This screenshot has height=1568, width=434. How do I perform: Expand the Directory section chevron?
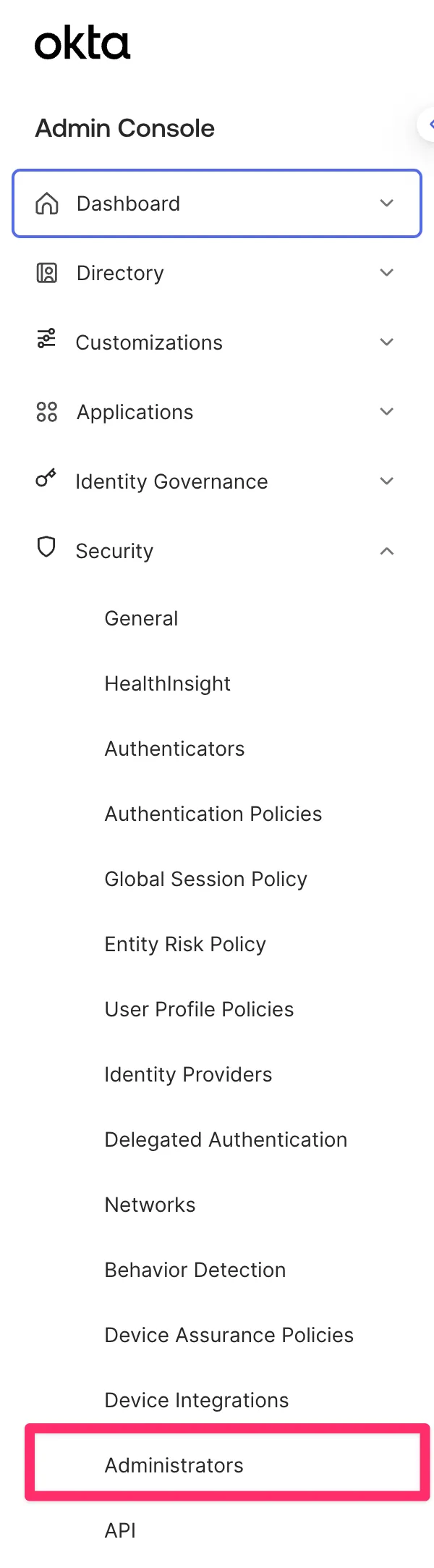387,273
